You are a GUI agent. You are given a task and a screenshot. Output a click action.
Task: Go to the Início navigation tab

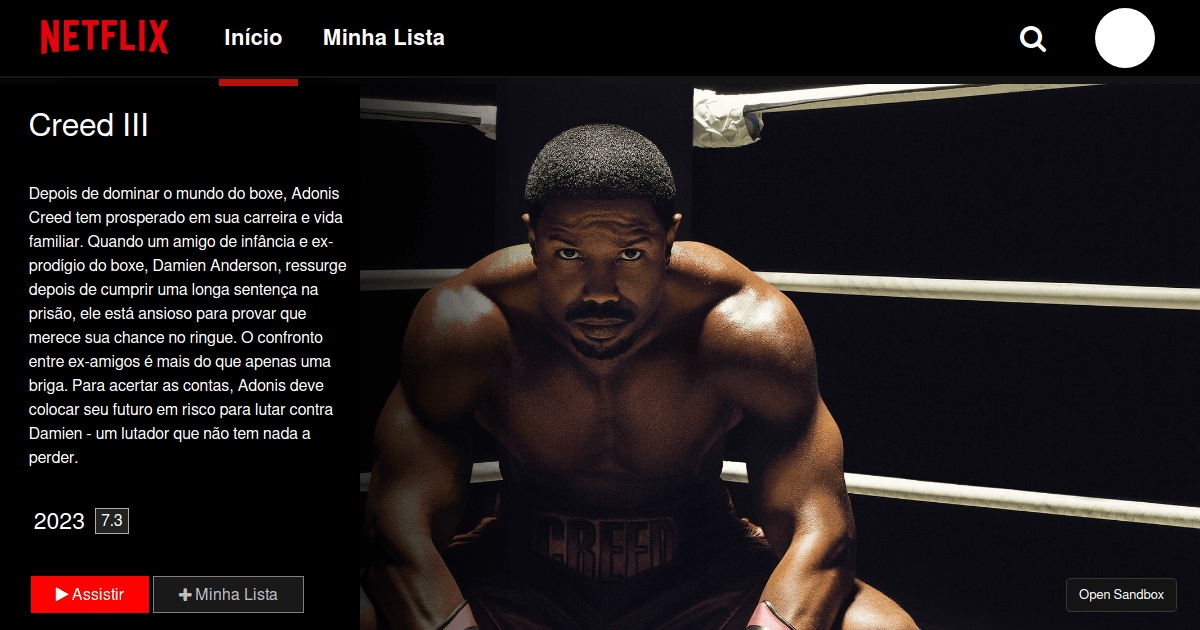[253, 38]
